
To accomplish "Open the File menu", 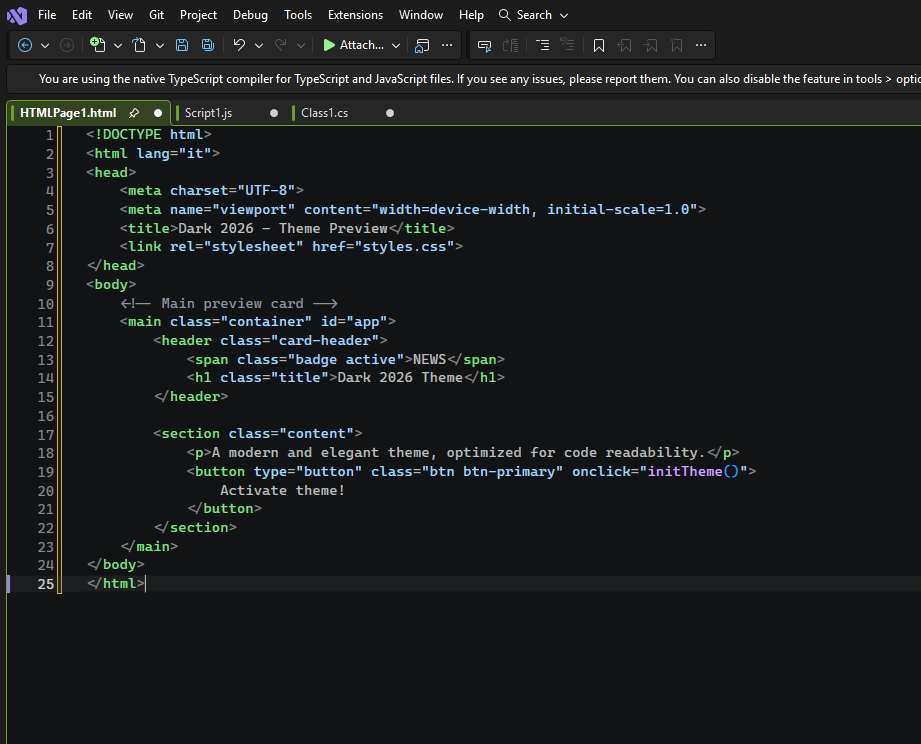I will 47,15.
